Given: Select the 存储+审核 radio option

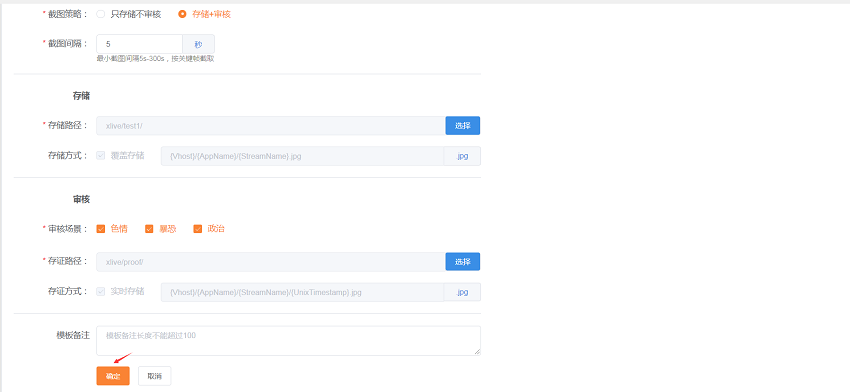Looking at the screenshot, I should tap(183, 15).
